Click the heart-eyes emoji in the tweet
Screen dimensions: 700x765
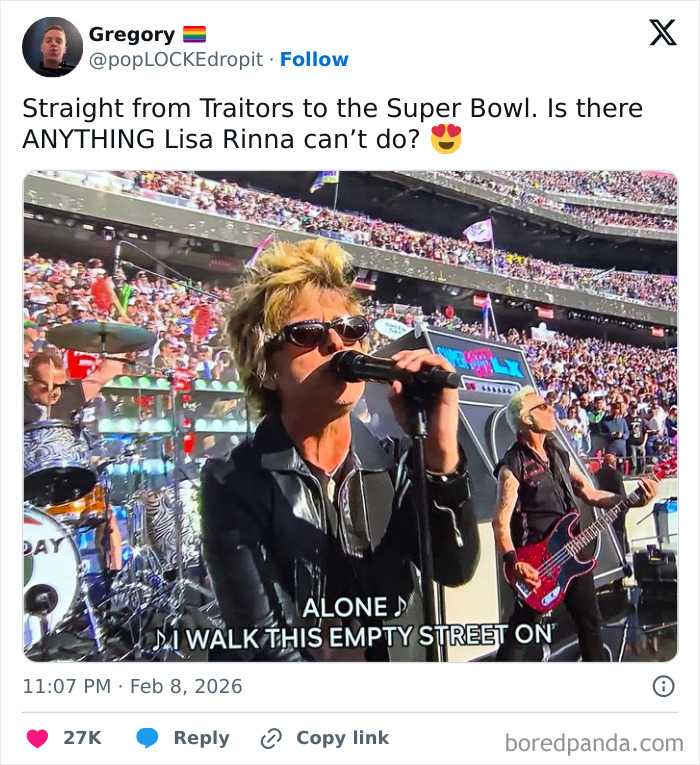point(446,139)
